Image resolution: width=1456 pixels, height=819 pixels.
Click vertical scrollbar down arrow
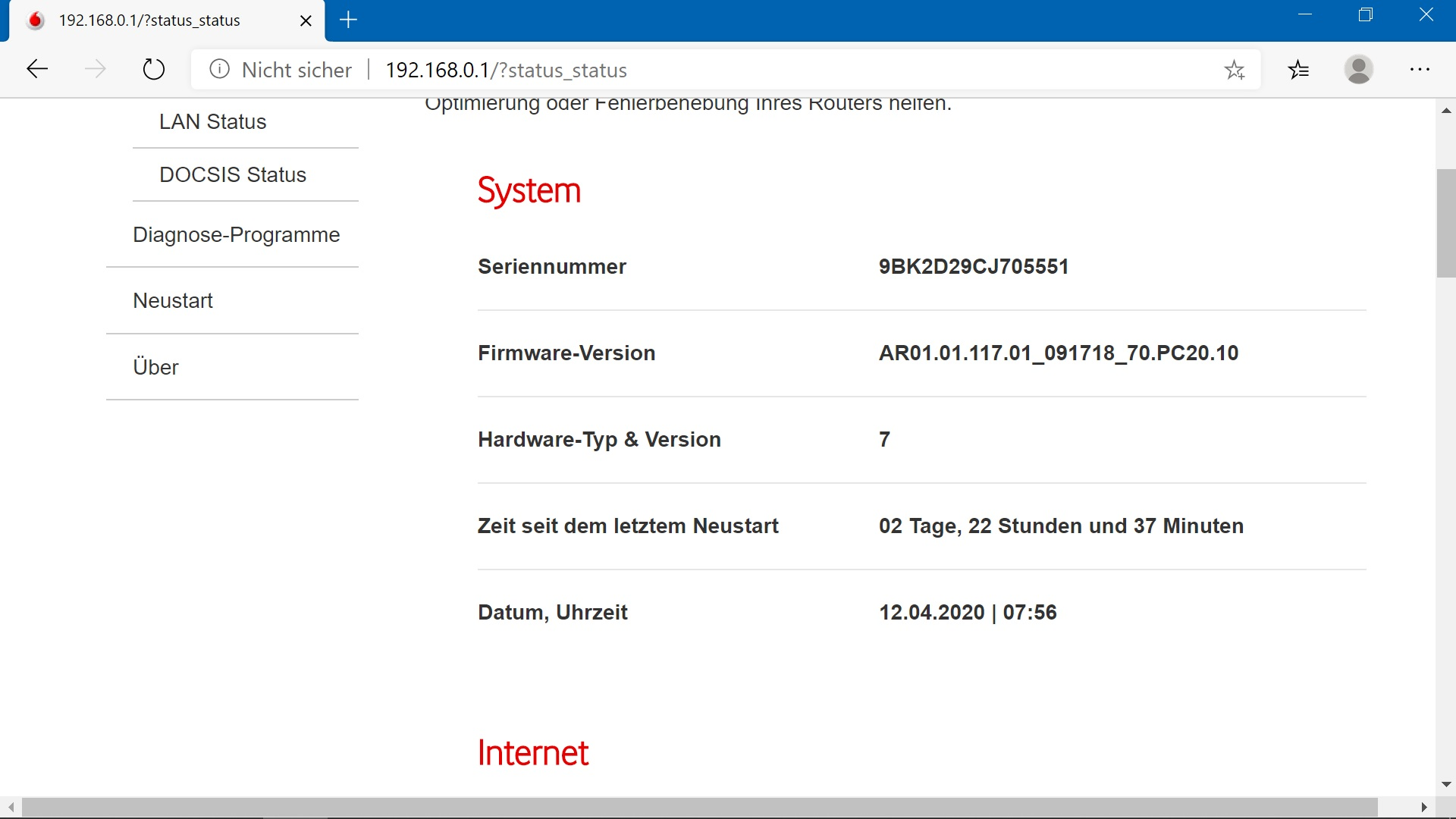coord(1446,785)
